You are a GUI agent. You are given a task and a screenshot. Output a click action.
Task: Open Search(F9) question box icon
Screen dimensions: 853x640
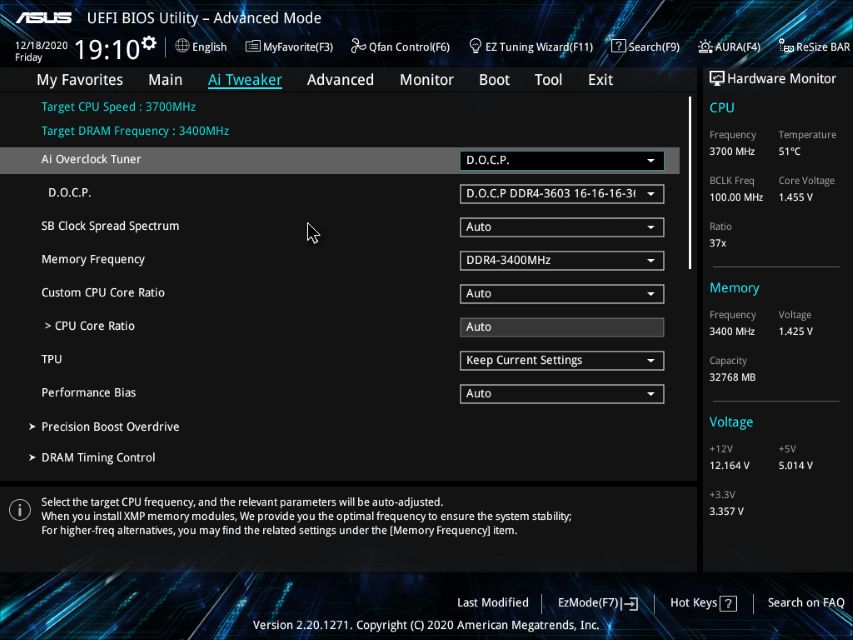[618, 46]
